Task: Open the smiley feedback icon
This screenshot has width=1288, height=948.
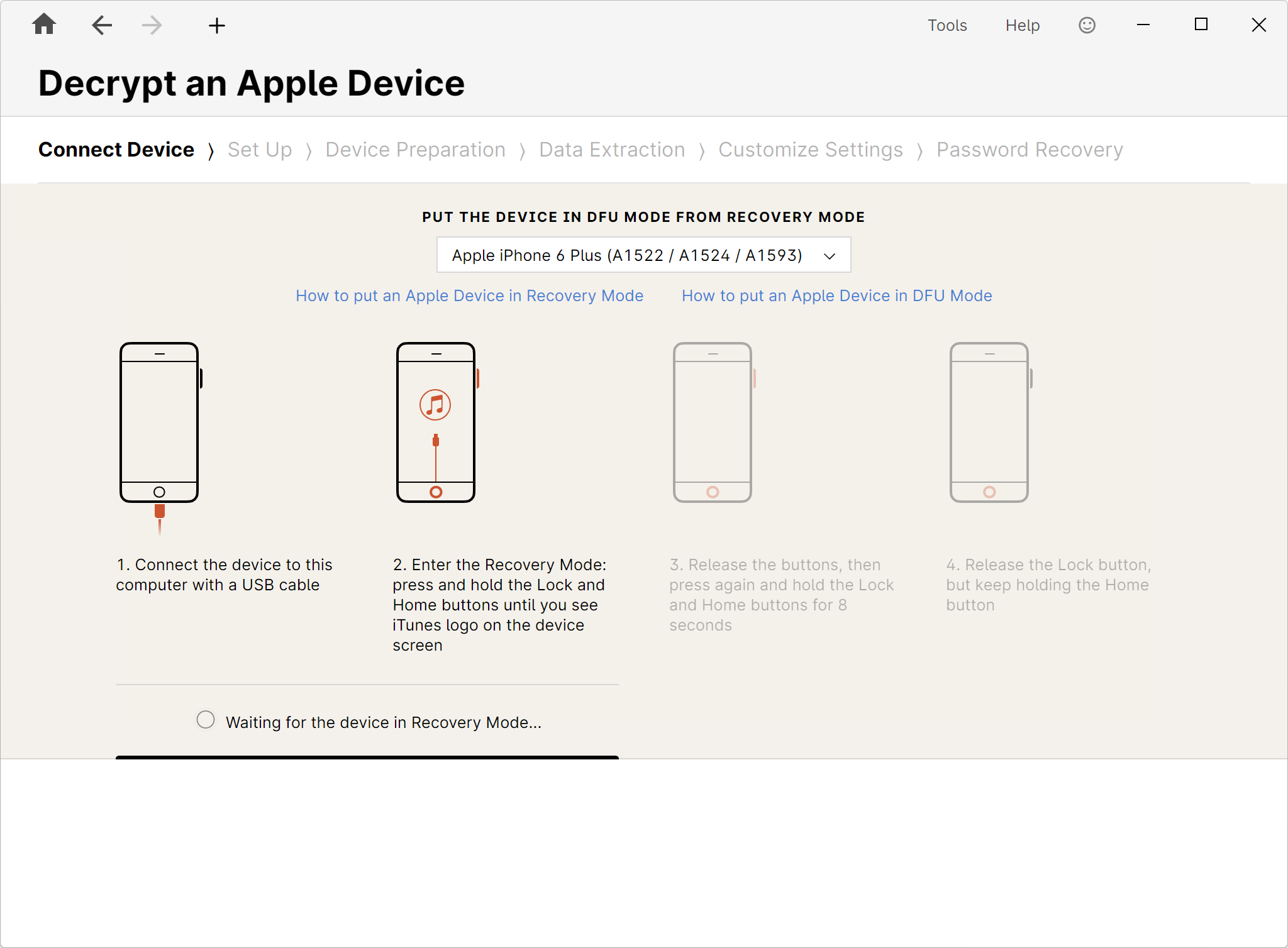Action: (x=1087, y=25)
